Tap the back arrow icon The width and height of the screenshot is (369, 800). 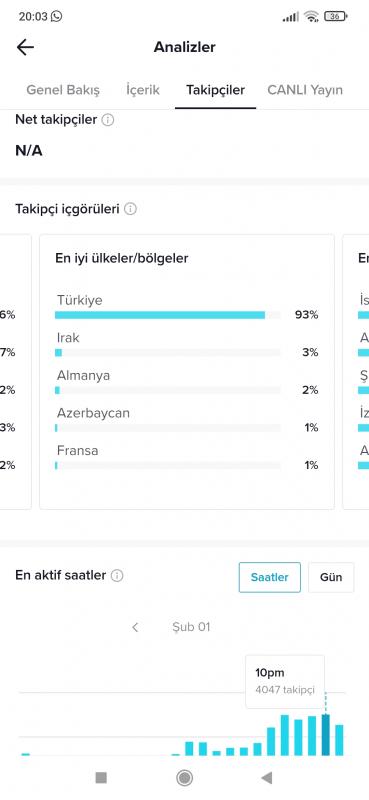pyautogui.click(x=25, y=47)
